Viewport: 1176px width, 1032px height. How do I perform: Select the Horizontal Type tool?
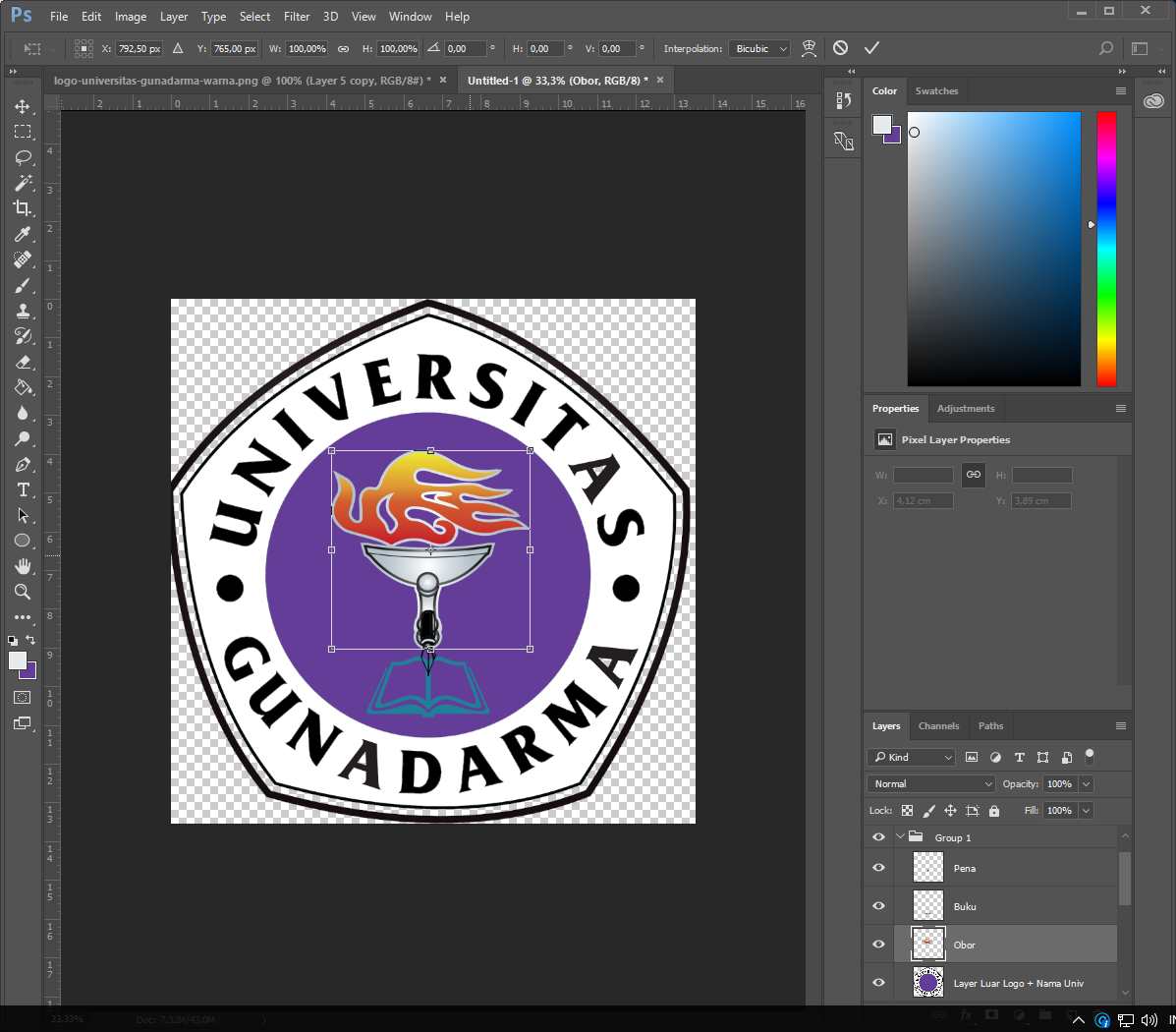(x=23, y=489)
